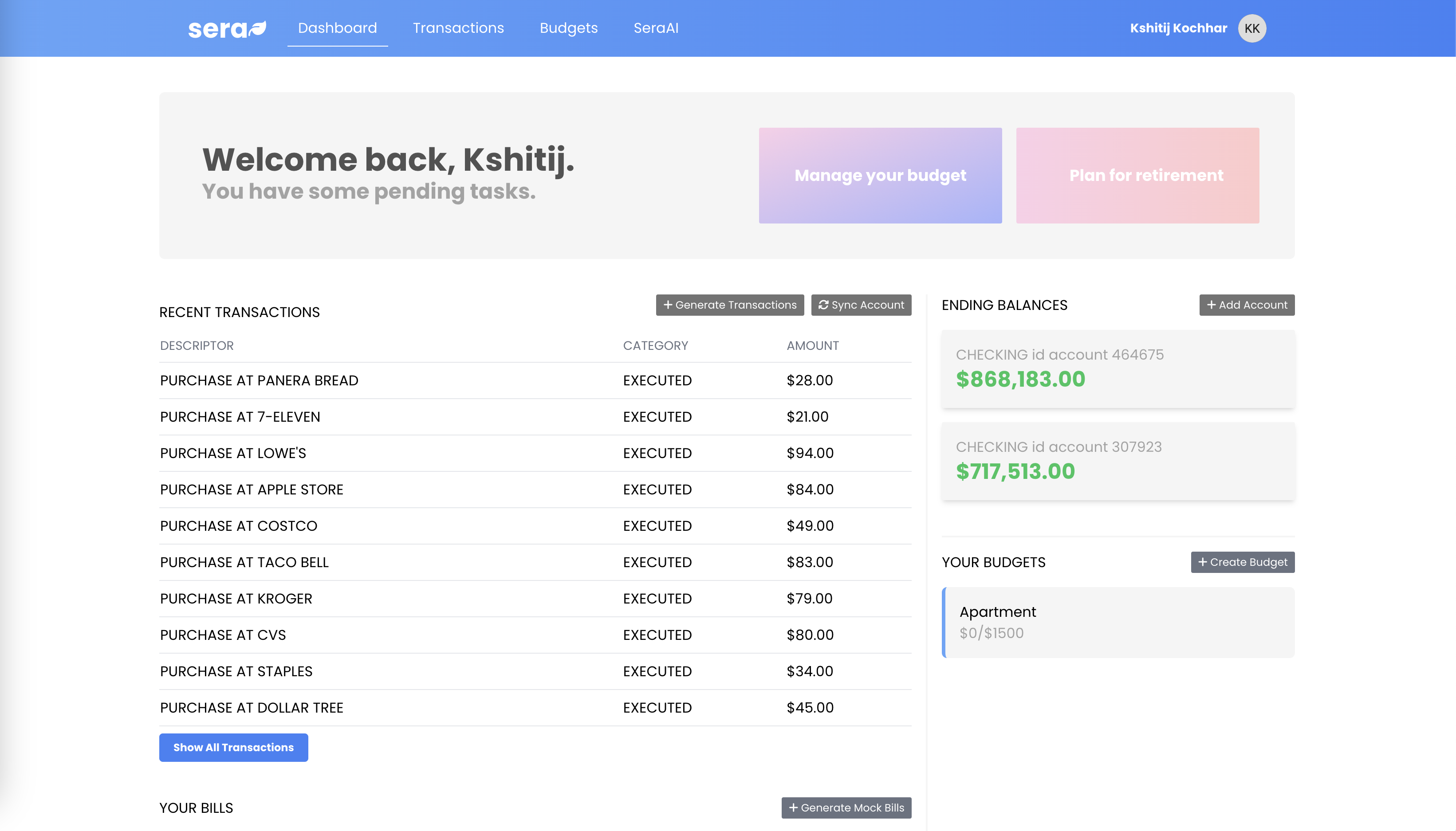Click the Sync Account refresh icon
This screenshot has height=831, width=1456.
coord(823,305)
